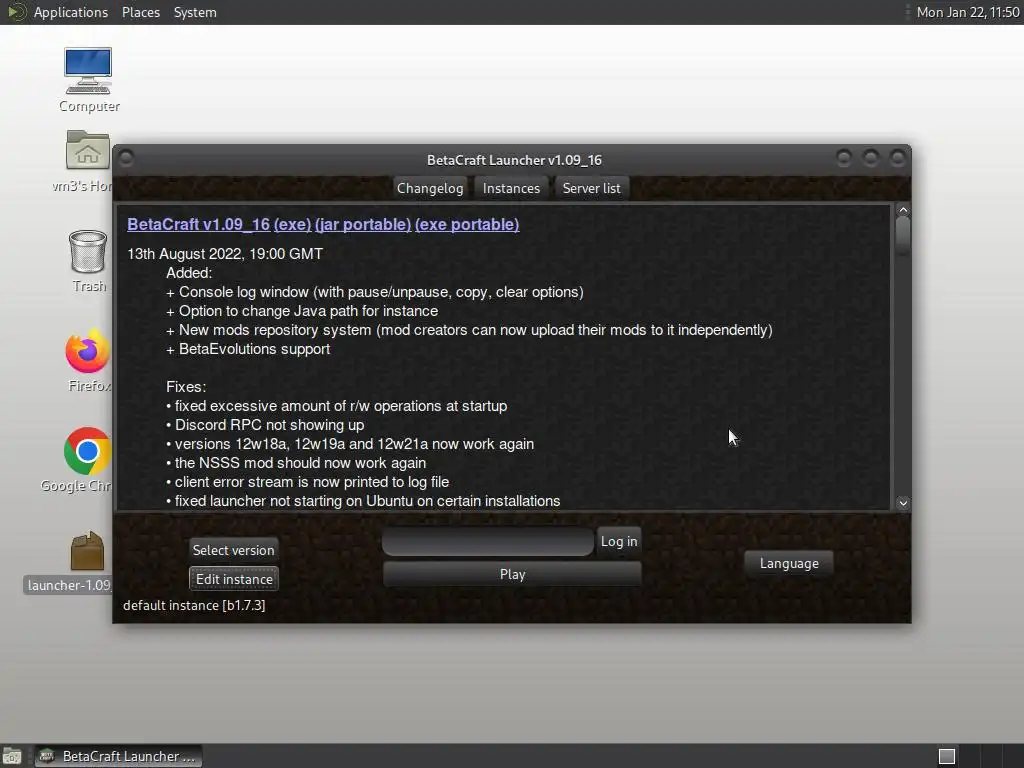Image resolution: width=1024 pixels, height=768 pixels.
Task: Click the BetaCraft Launcher taskbar entry
Action: tap(118, 756)
